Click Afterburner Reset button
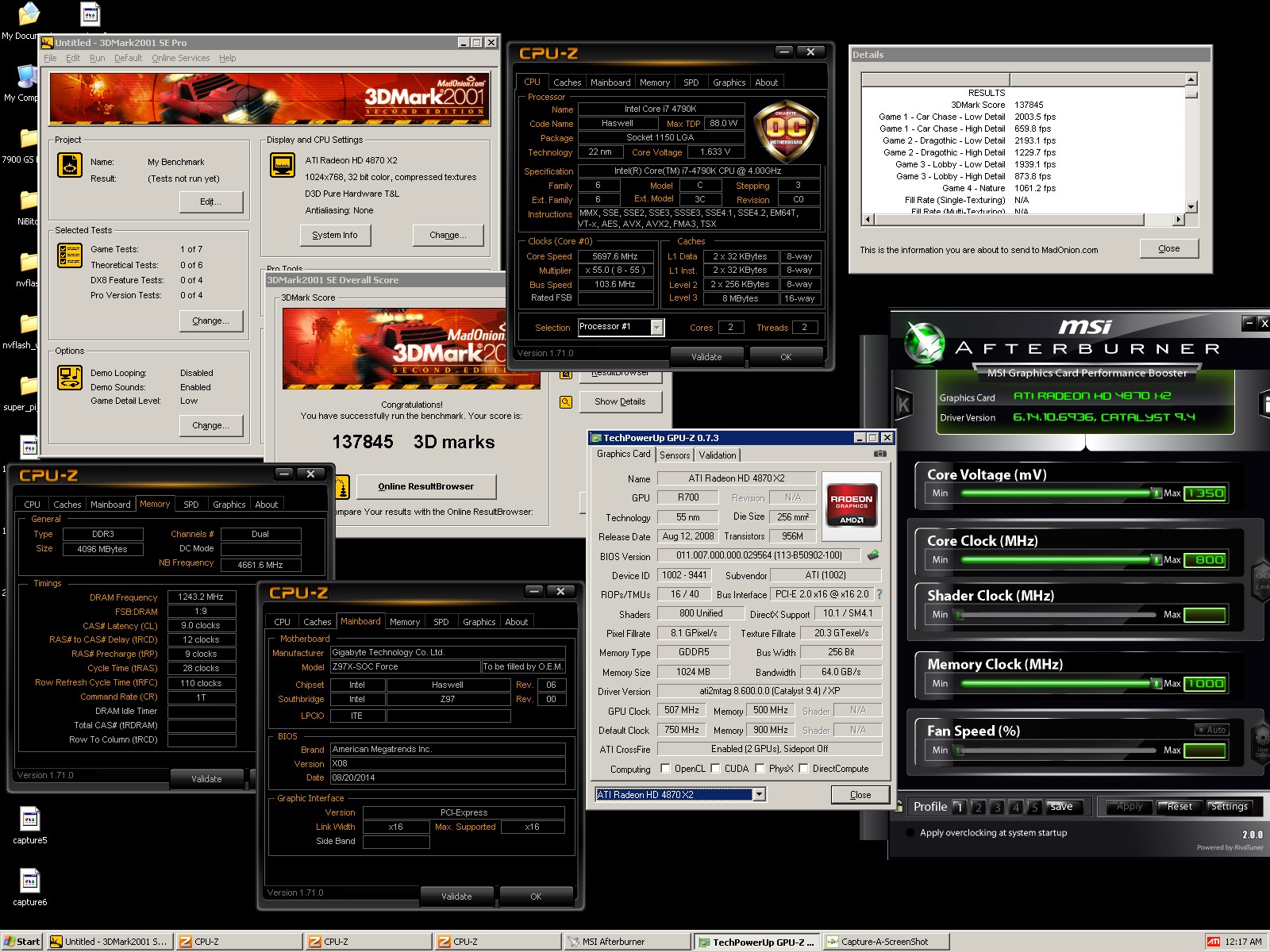1270x952 pixels. click(1180, 807)
